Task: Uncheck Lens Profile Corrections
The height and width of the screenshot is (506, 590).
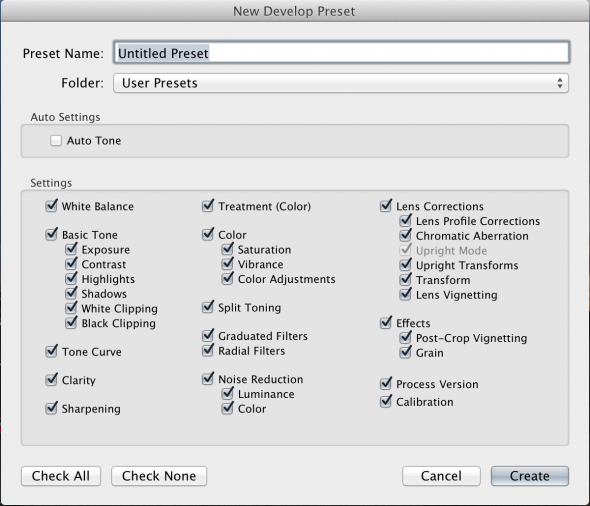Action: (406, 221)
